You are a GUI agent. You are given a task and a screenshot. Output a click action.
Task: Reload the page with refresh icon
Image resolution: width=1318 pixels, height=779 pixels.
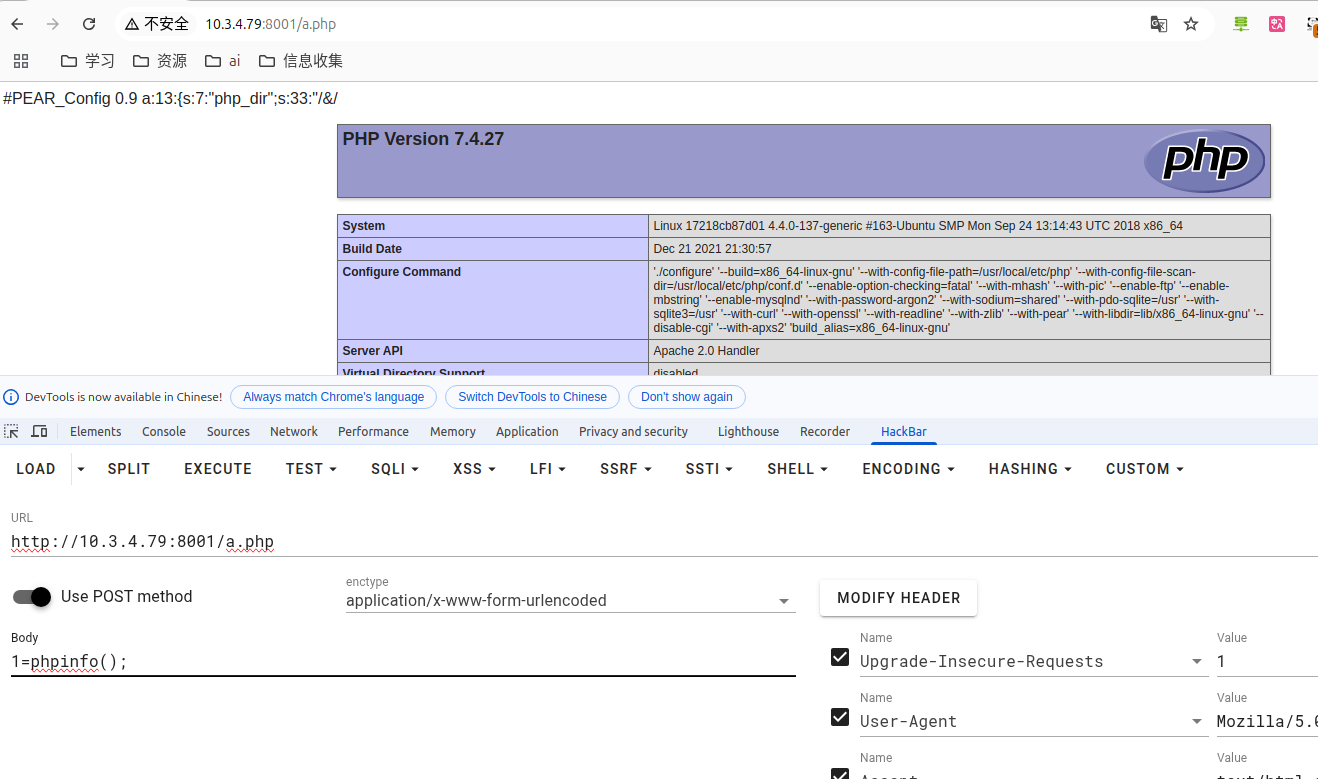tap(89, 24)
